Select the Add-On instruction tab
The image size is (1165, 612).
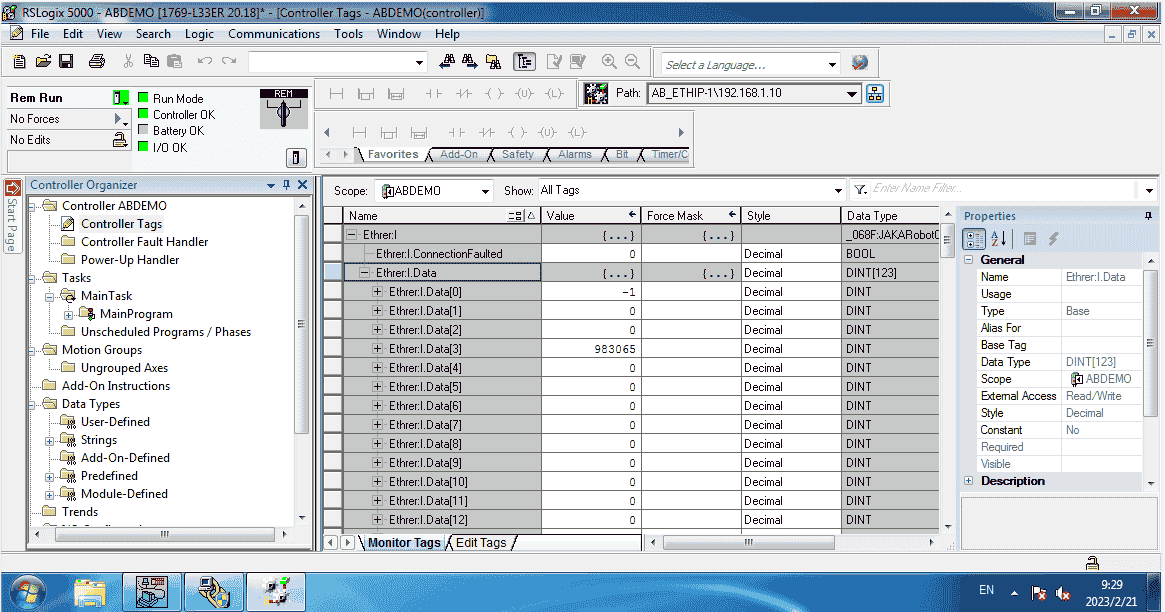(x=459, y=155)
